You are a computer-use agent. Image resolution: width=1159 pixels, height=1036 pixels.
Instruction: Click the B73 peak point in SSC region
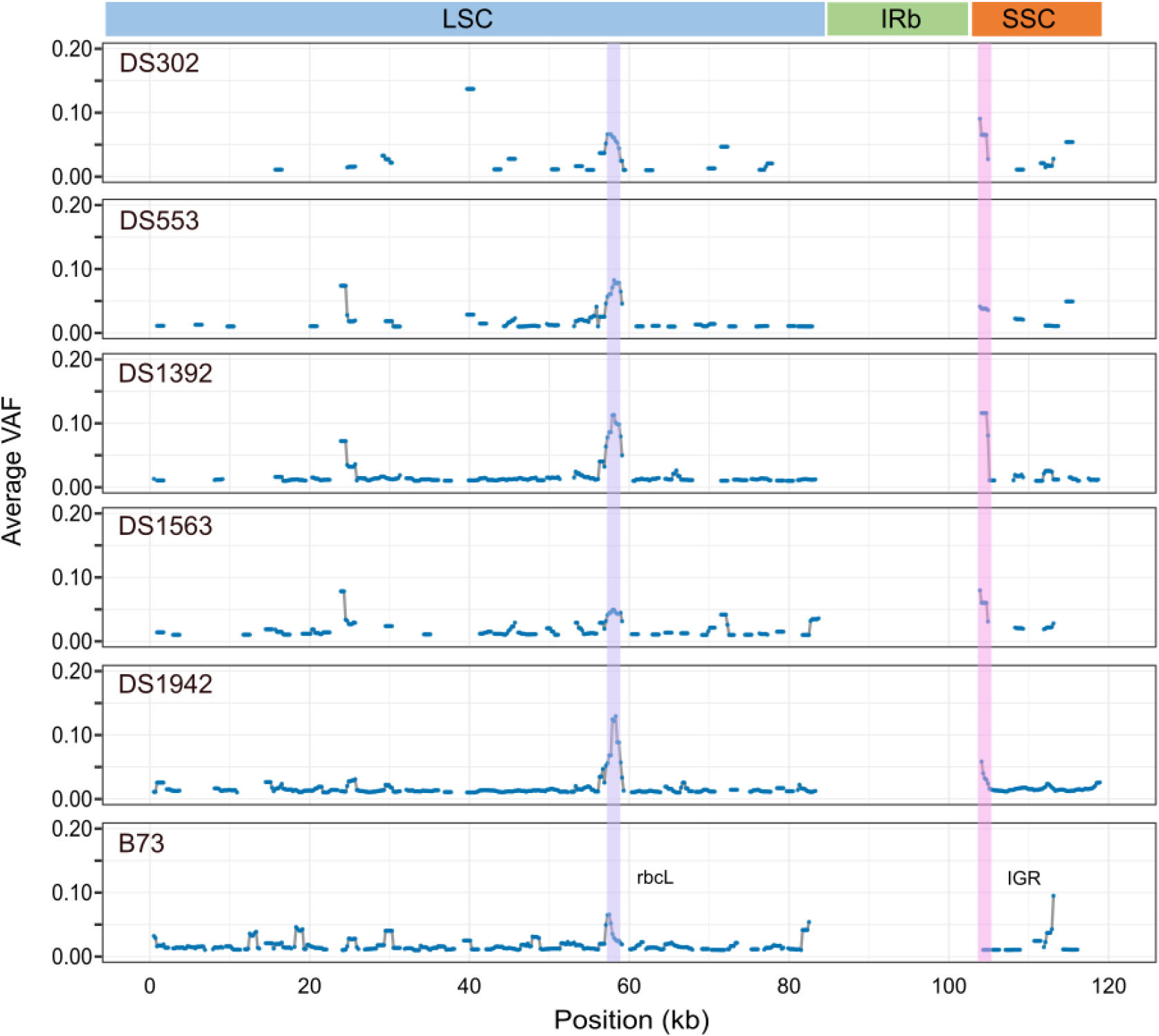point(1053,896)
